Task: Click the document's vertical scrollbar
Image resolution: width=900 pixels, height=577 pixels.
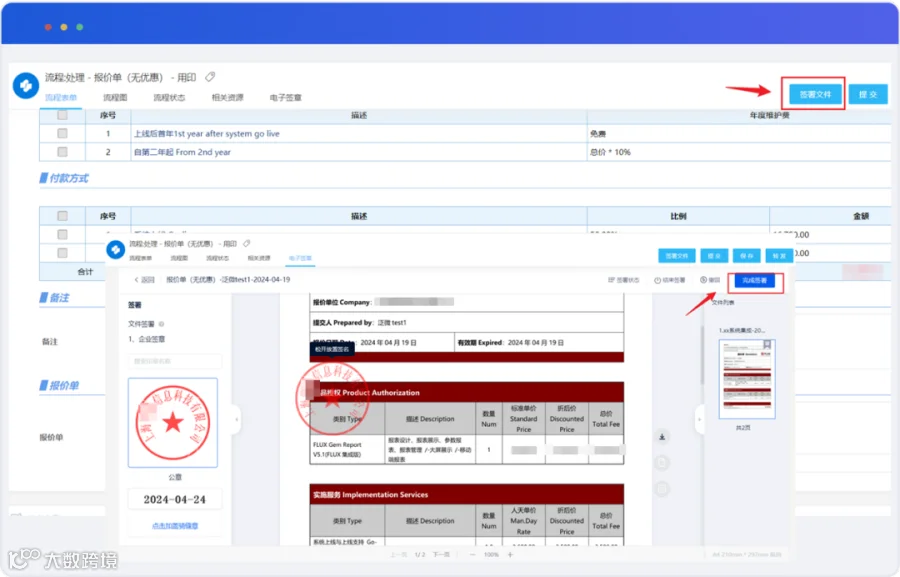Action: coord(701,356)
